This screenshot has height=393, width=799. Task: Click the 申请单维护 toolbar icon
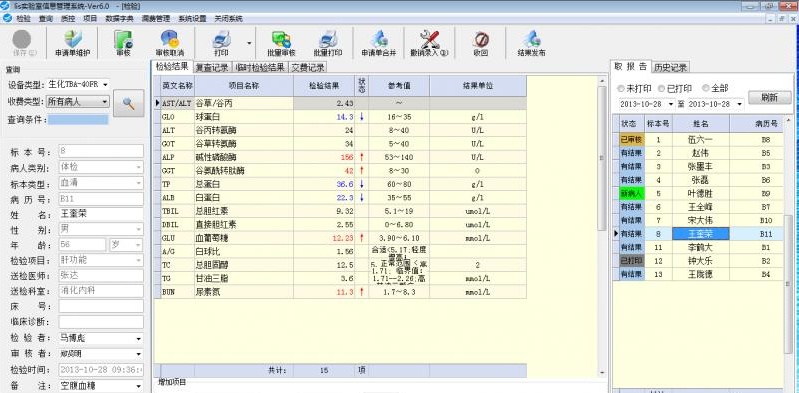73,39
